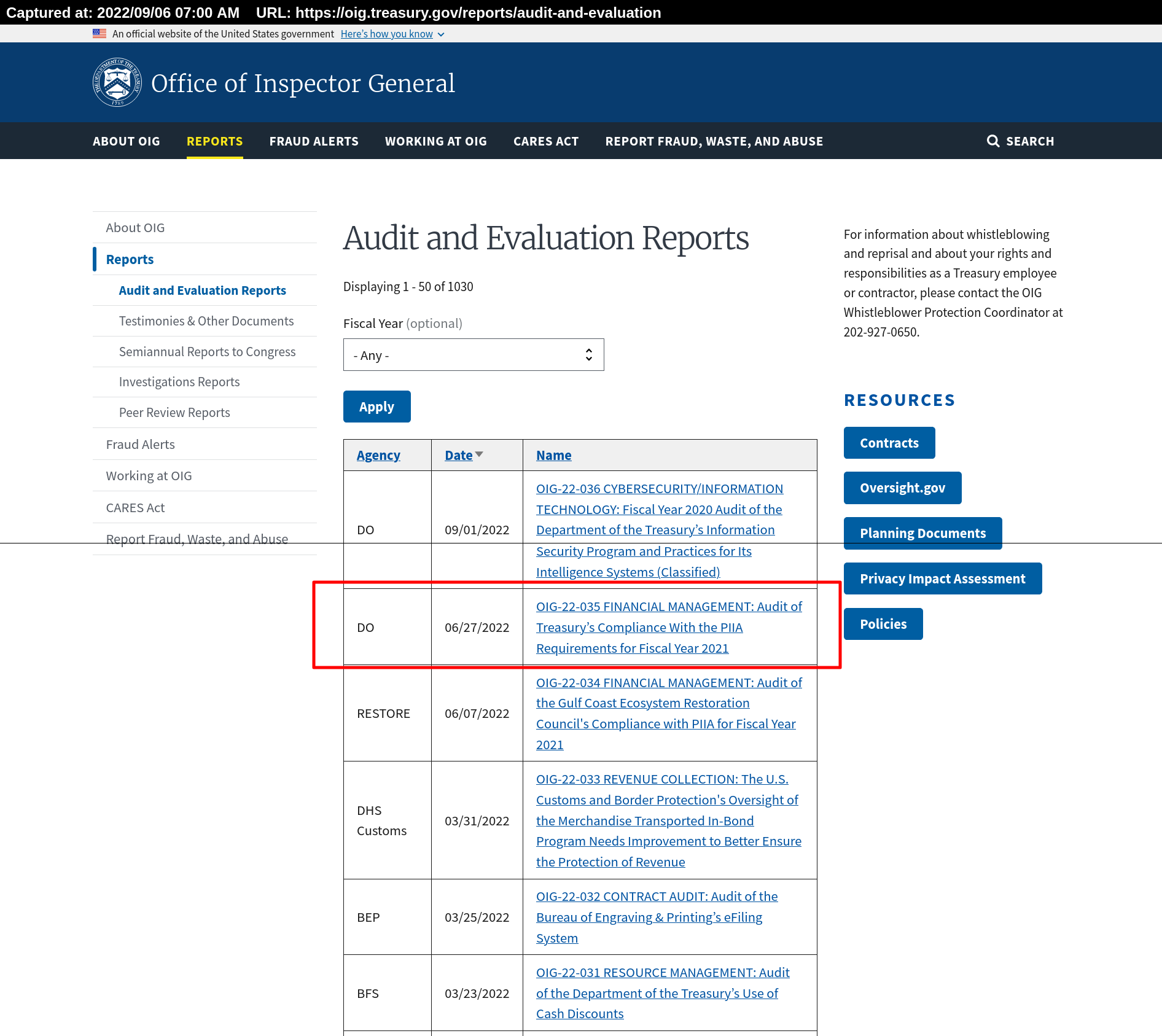
Task: Click the 06/27/2022 date cell
Action: point(477,628)
